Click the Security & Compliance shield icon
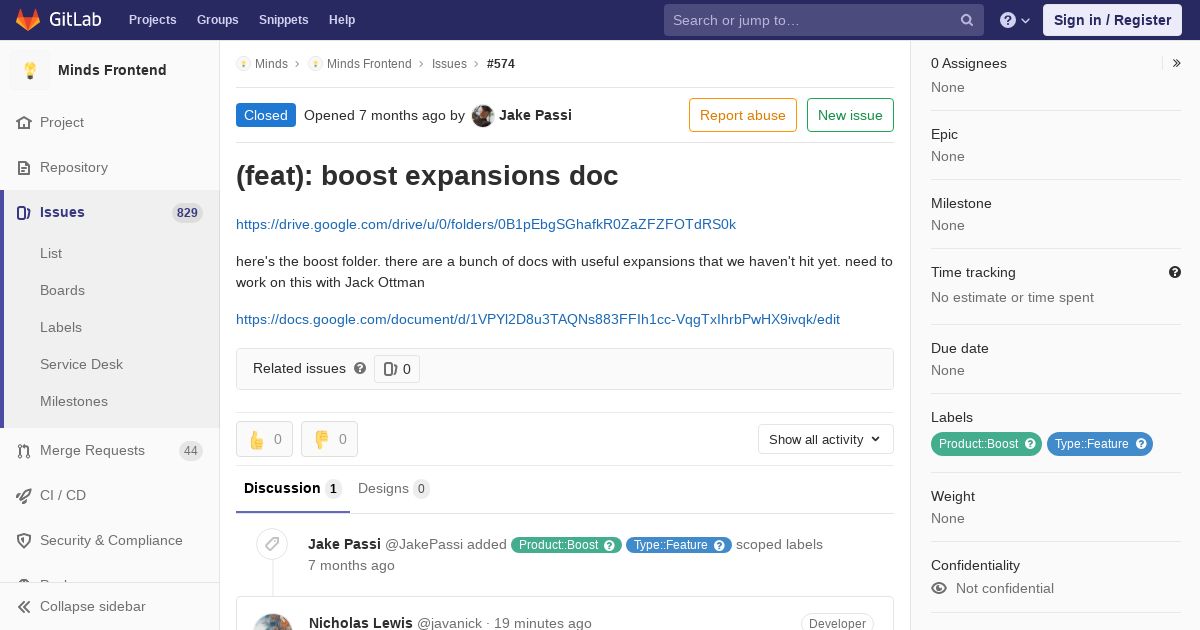Viewport: 1200px width, 630px height. 24,540
